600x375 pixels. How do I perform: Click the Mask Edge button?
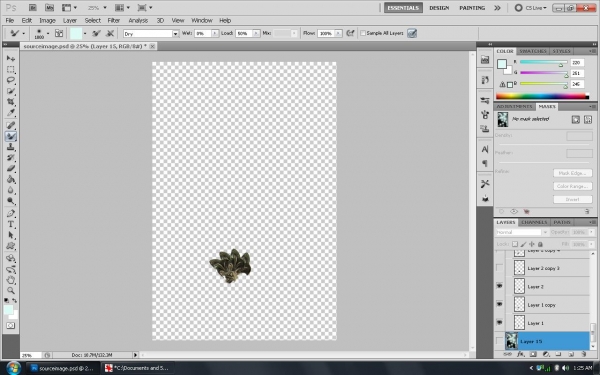[572, 173]
